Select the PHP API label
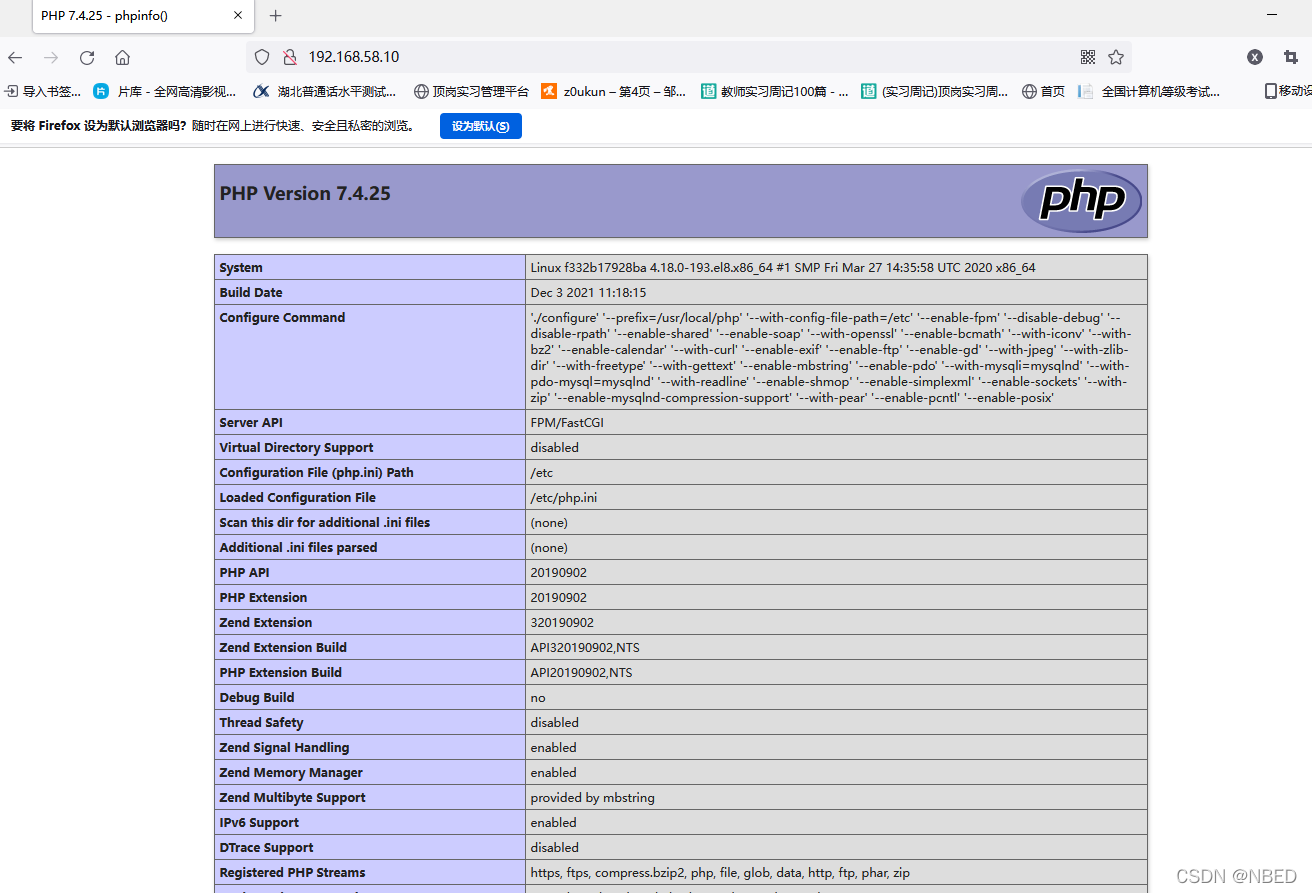This screenshot has width=1312, height=893. 245,573
